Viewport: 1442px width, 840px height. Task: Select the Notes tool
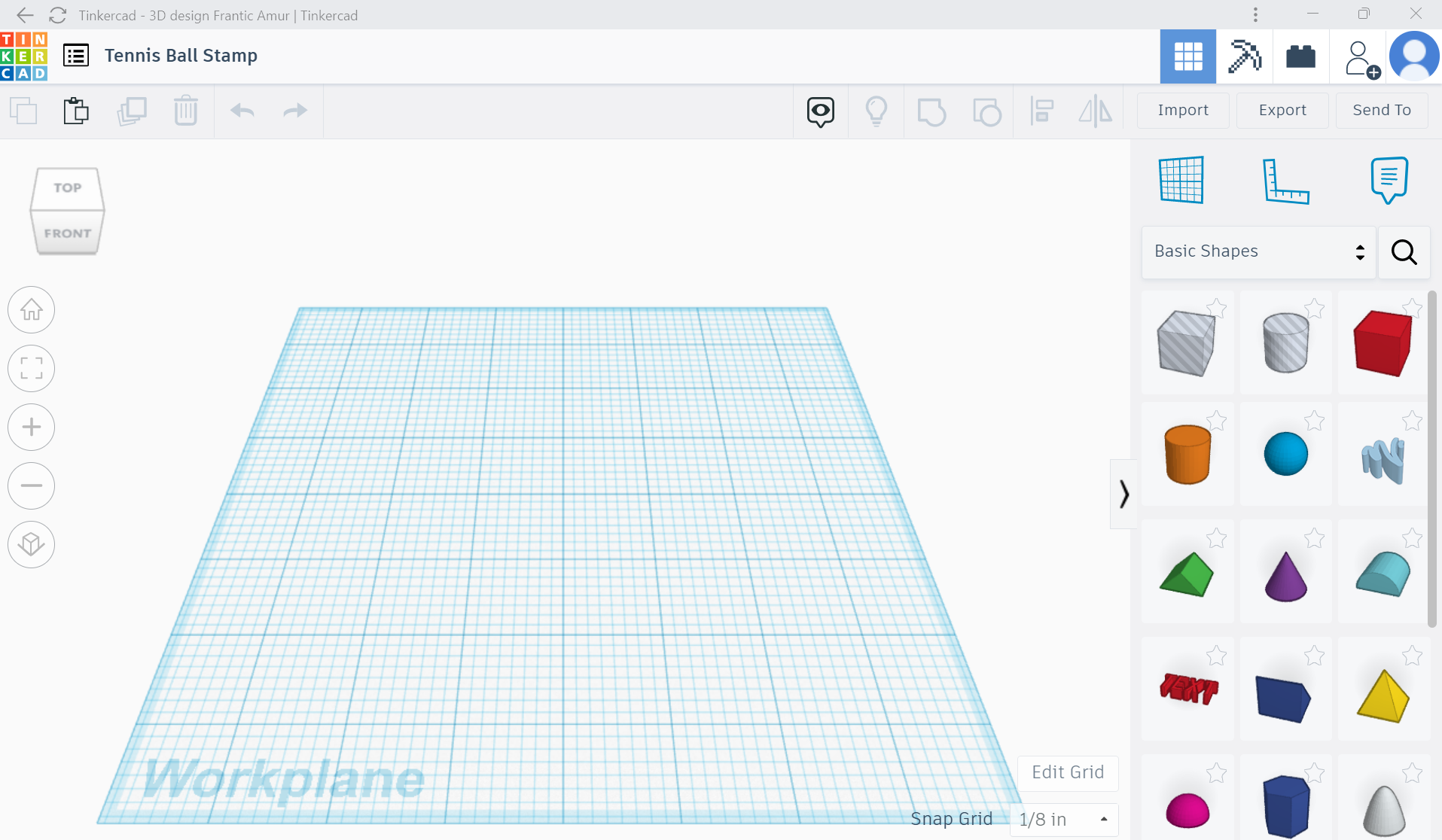(1389, 180)
